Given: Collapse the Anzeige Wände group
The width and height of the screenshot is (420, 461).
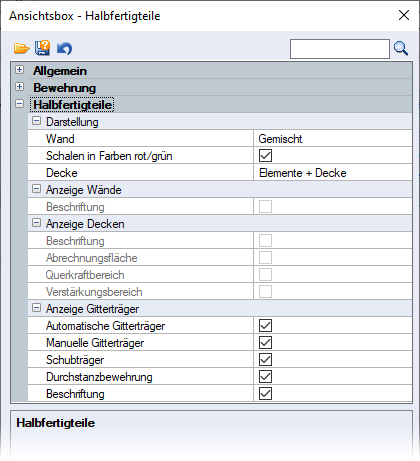Looking at the screenshot, I should (x=36, y=189).
